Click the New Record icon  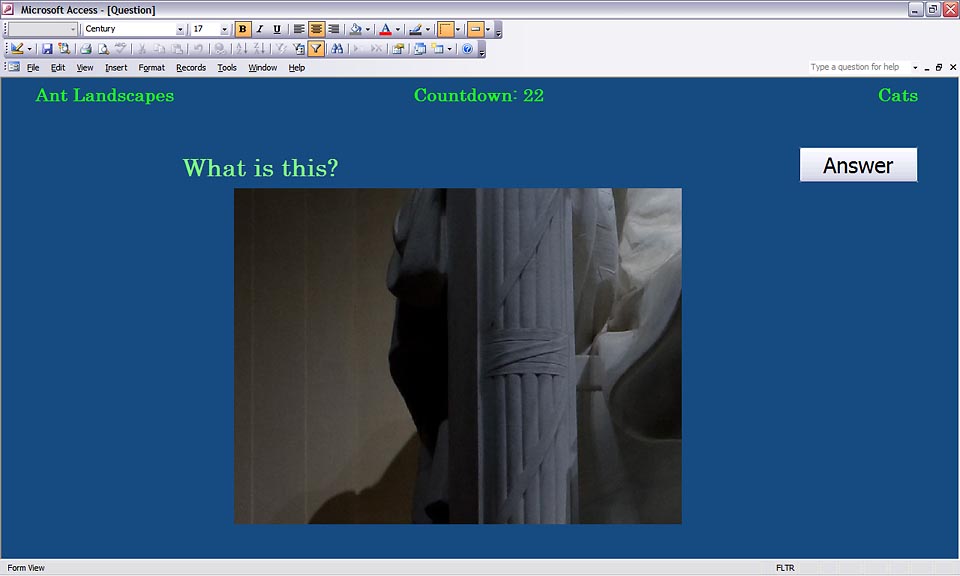click(358, 48)
